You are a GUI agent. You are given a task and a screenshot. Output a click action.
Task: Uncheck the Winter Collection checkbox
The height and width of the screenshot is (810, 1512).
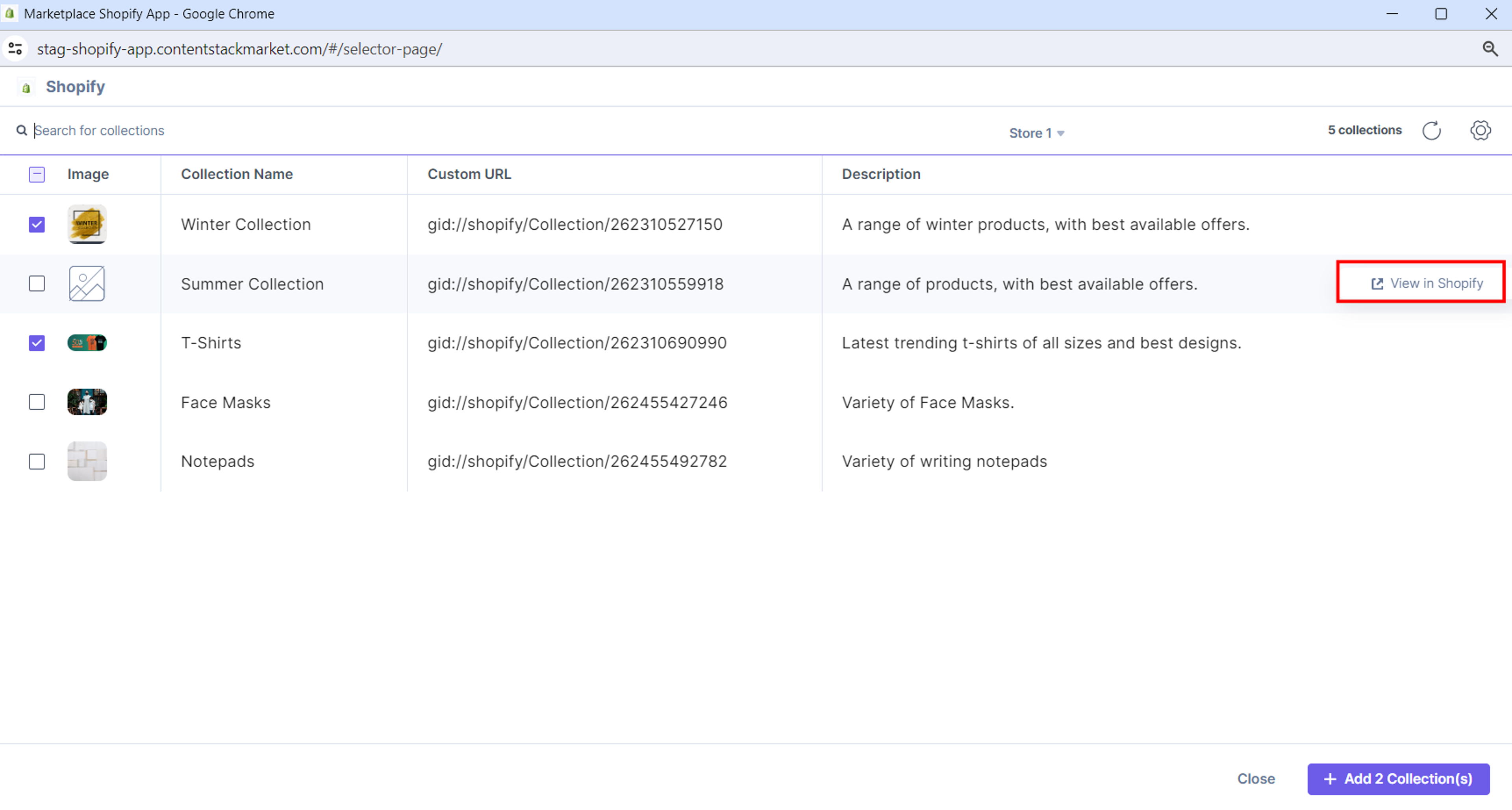click(37, 225)
